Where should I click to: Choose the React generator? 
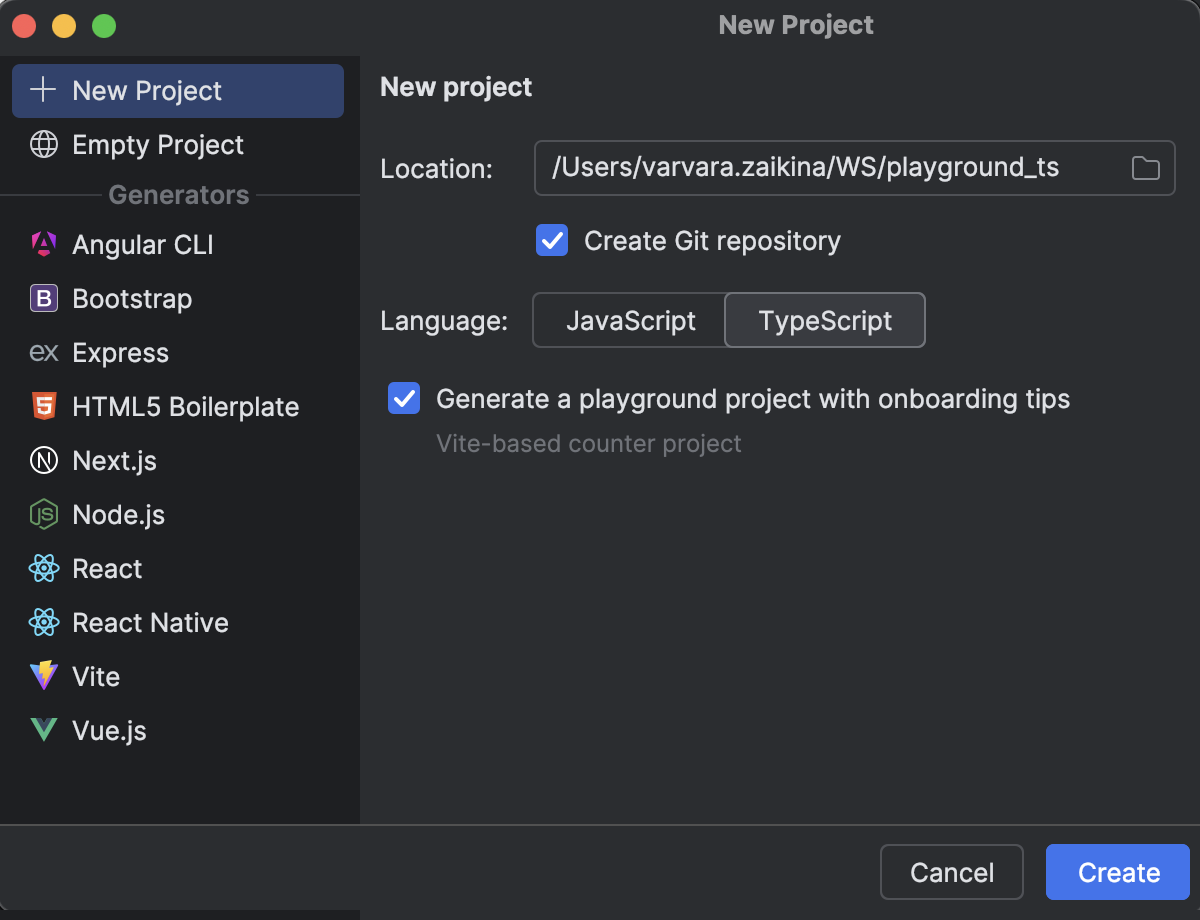[x=107, y=568]
